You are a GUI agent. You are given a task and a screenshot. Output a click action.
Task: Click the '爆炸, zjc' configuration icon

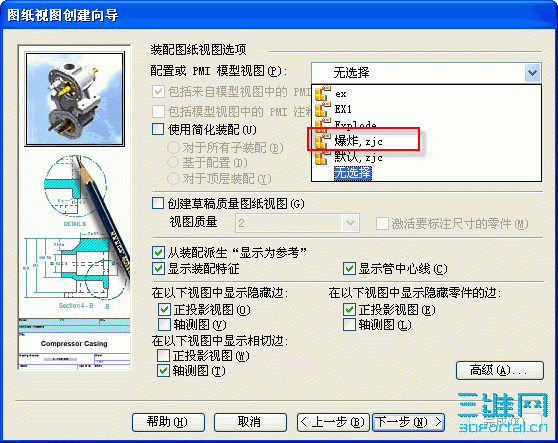322,141
